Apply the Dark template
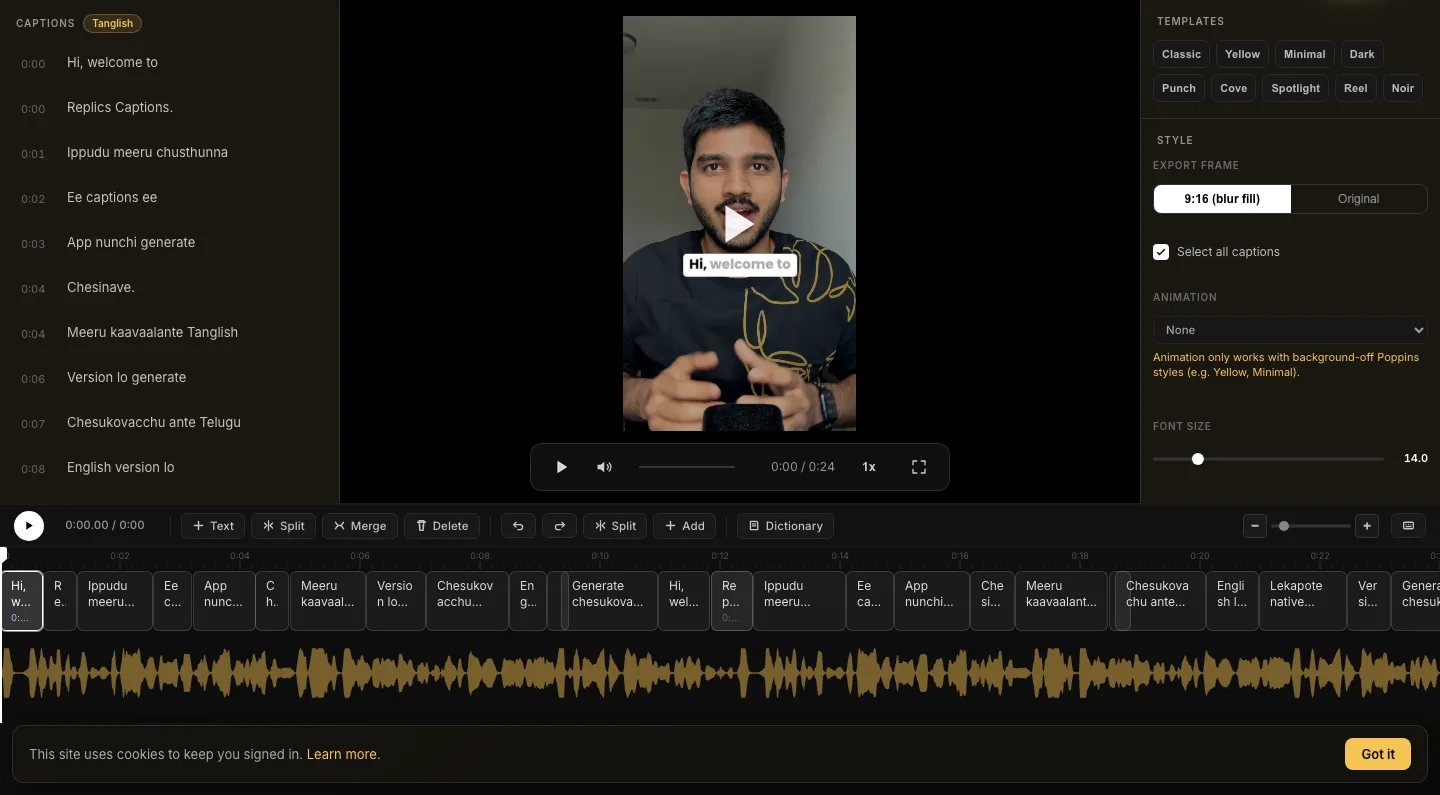Image resolution: width=1440 pixels, height=795 pixels. coord(1362,54)
